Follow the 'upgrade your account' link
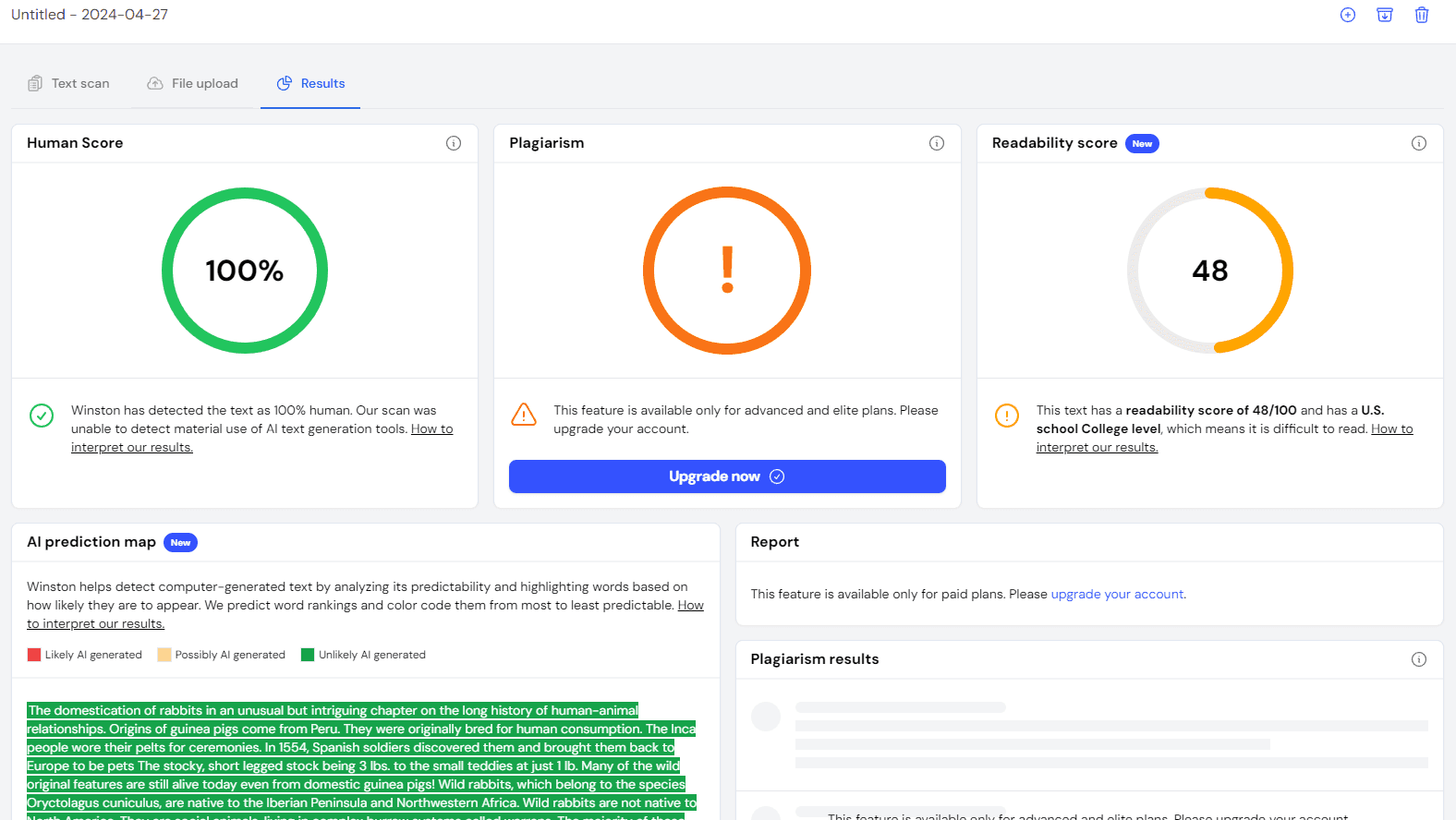 click(1117, 595)
